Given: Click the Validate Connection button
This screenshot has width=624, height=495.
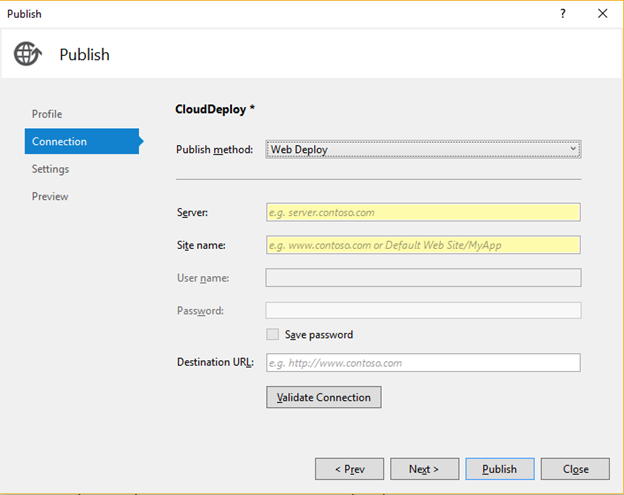Looking at the screenshot, I should coord(324,397).
